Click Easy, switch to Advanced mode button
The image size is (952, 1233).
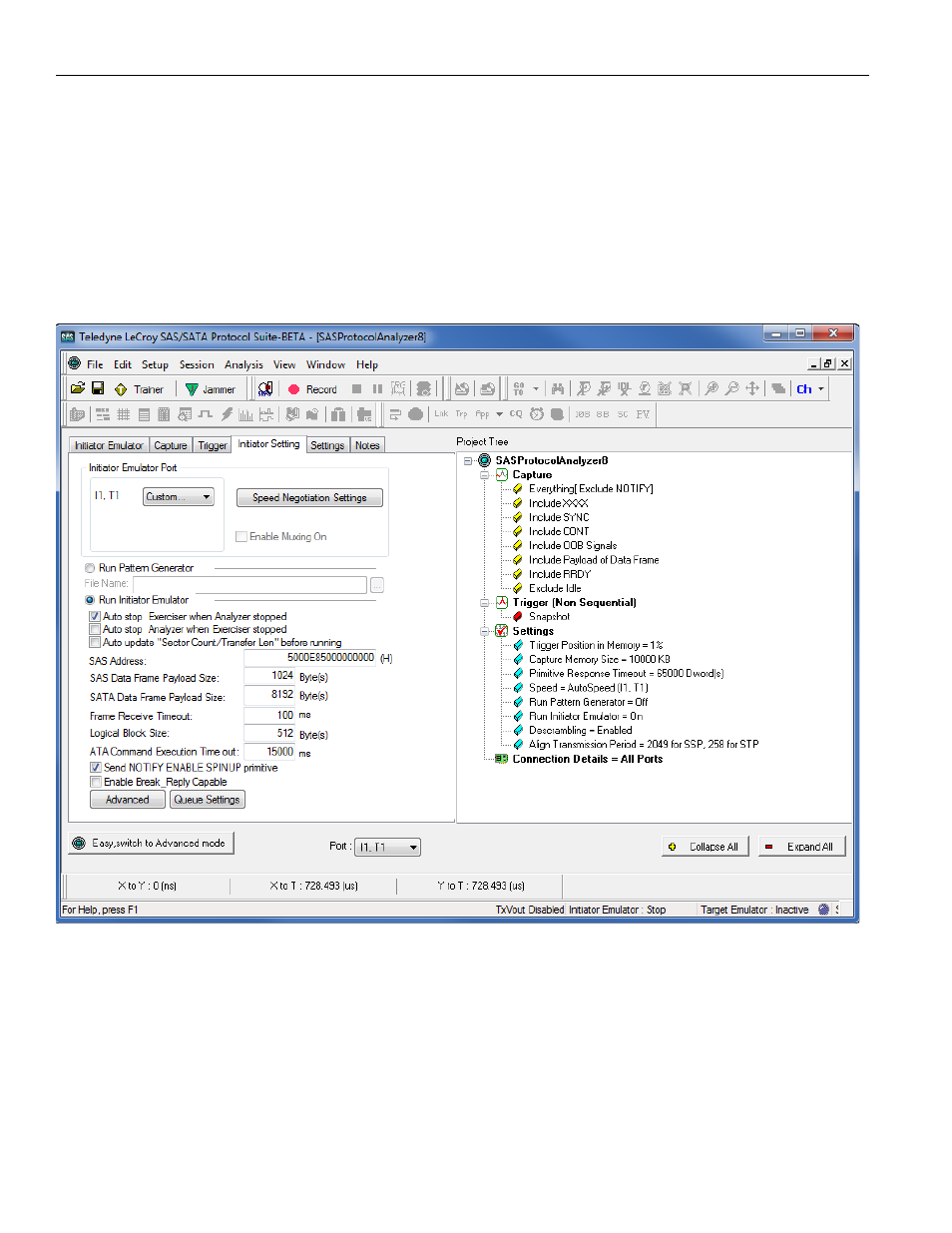point(151,844)
